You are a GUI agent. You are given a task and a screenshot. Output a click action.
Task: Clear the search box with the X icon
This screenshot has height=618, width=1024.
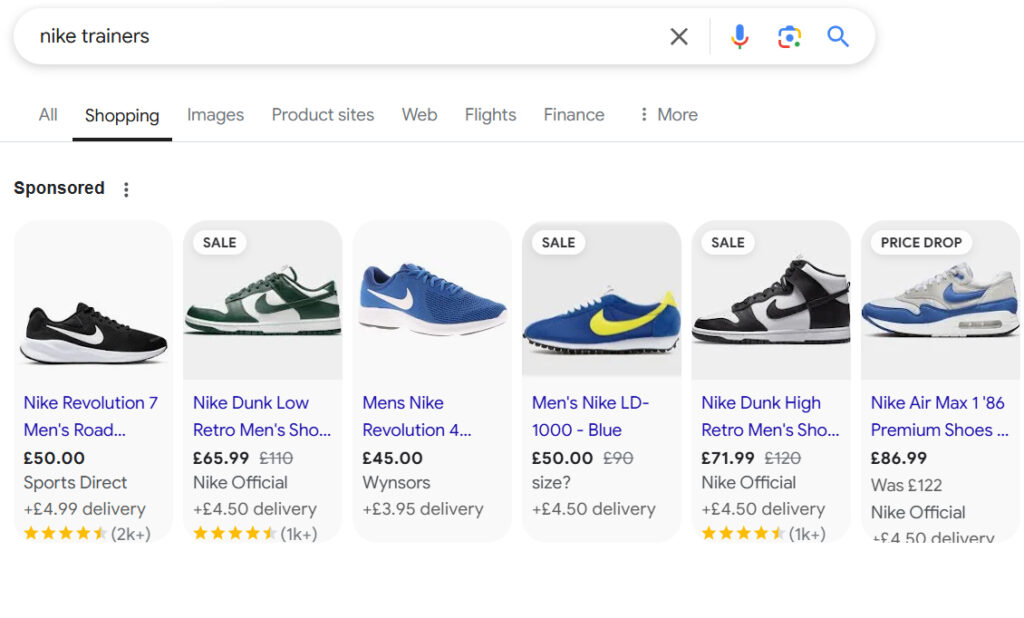coord(679,37)
